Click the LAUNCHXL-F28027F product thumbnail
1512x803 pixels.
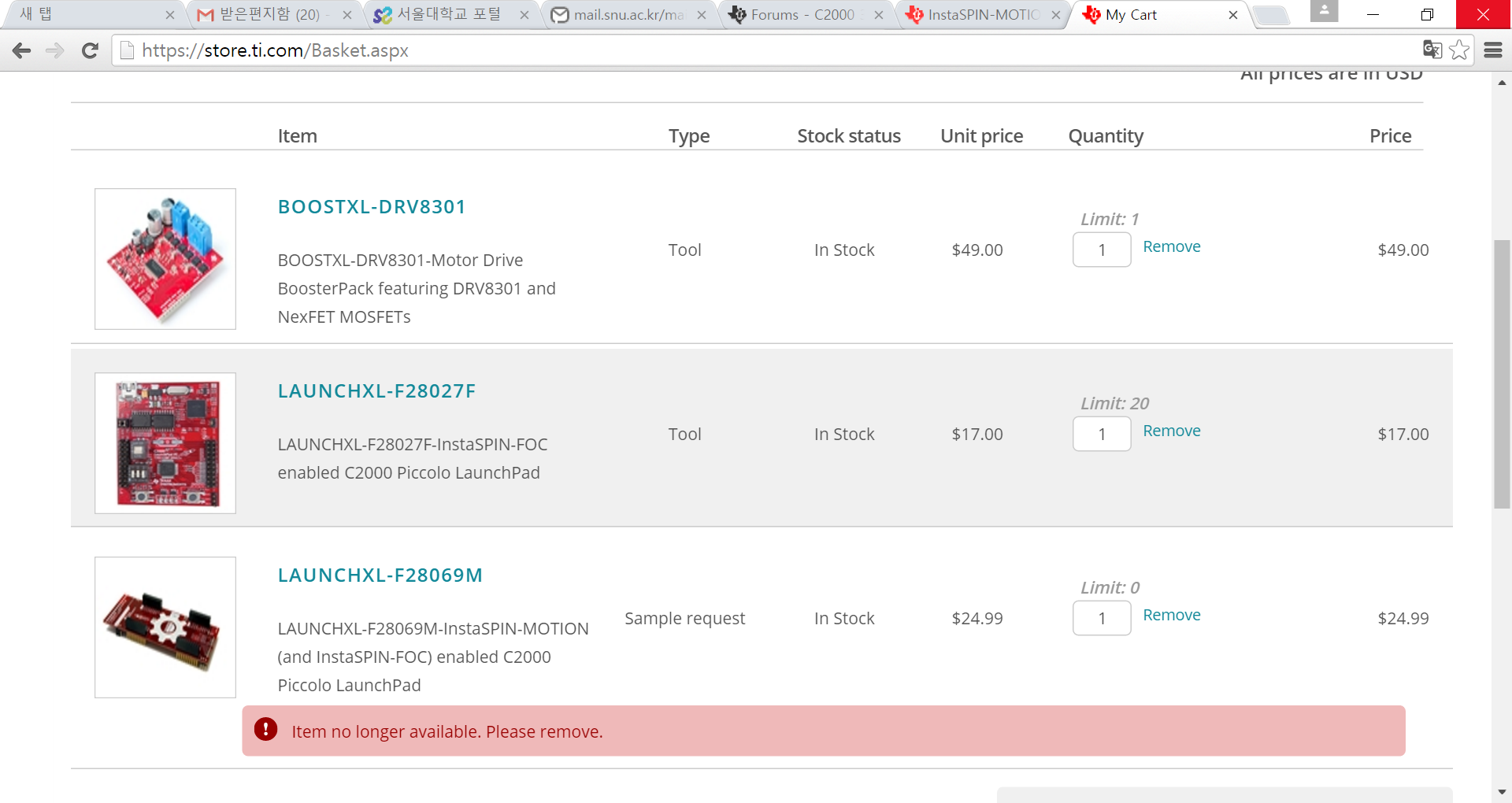164,442
